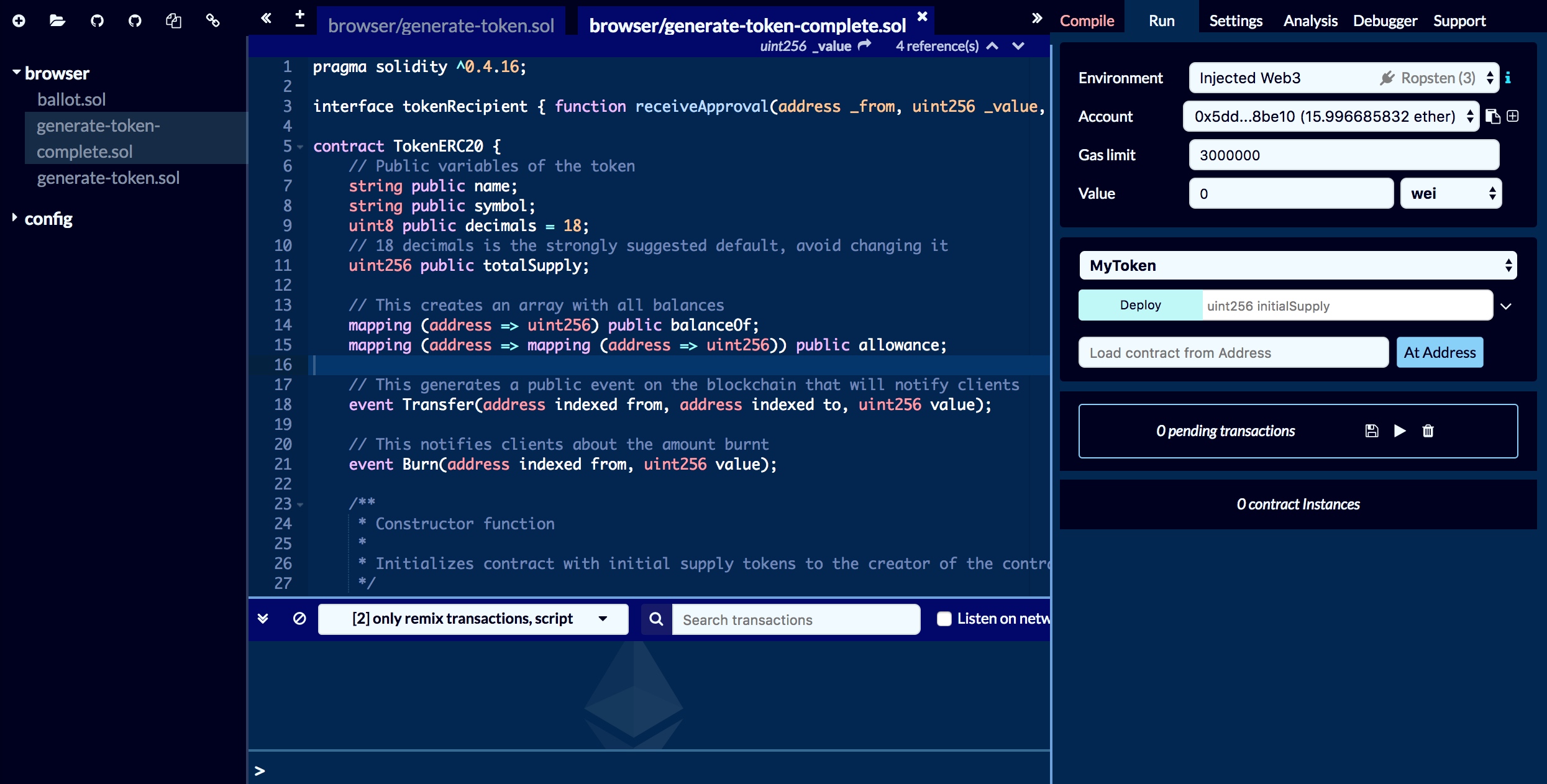
Task: Open the Debugger tab
Action: (x=1385, y=21)
